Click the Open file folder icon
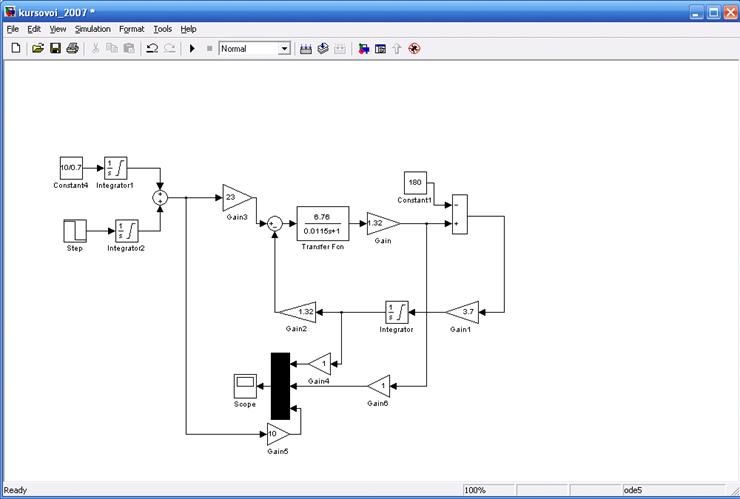Screen dimensions: 740x499 [x=37, y=48]
